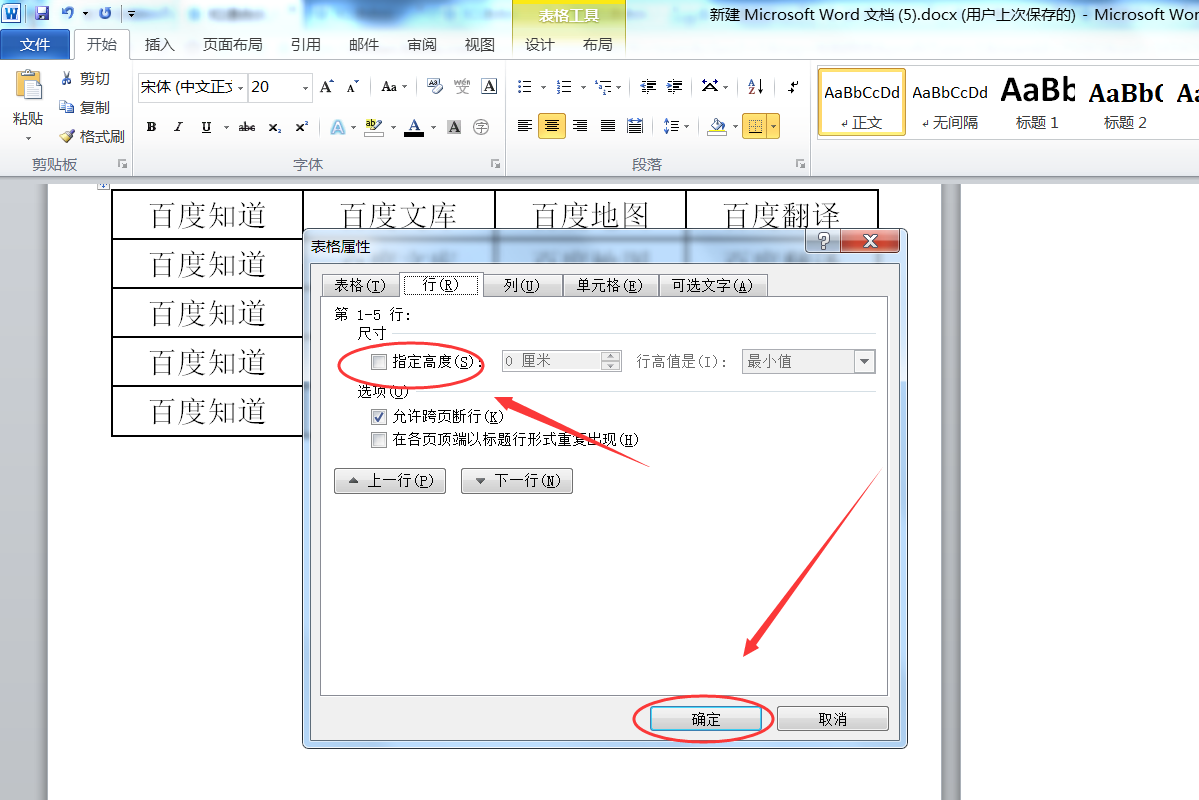The image size is (1199, 800).
Task: Click increase indent icon
Action: pyautogui.click(x=674, y=86)
